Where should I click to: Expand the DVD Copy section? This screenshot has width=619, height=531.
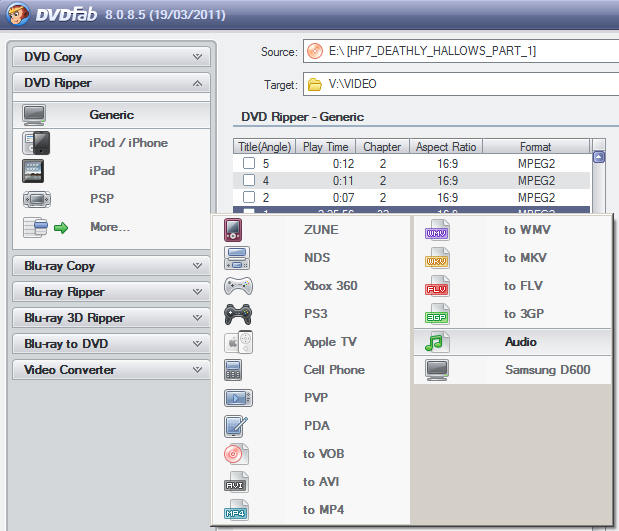click(x=110, y=58)
